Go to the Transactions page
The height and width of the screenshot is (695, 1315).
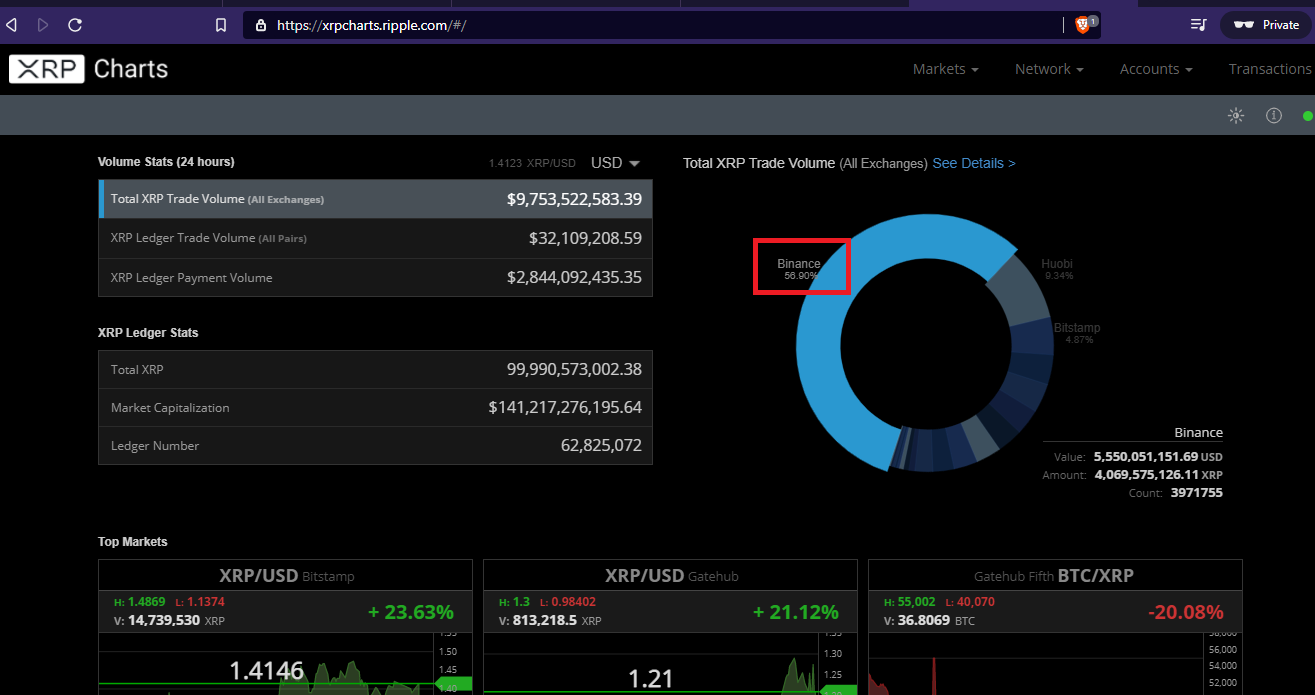pos(1270,69)
